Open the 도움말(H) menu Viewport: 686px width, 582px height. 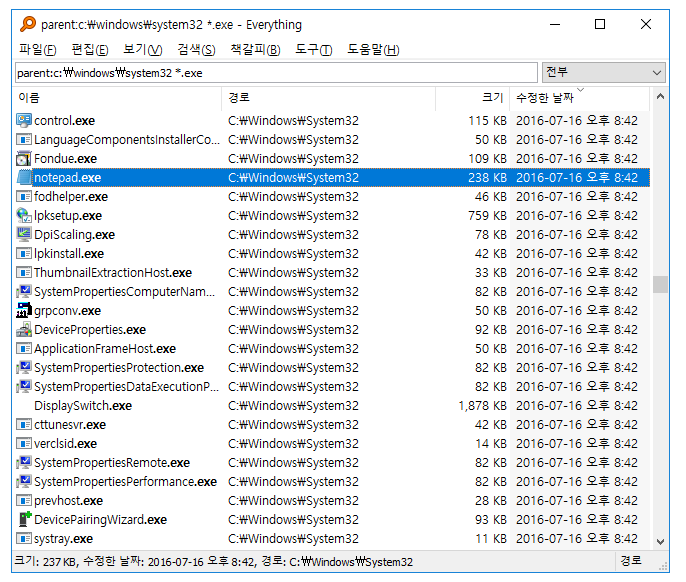(373, 49)
